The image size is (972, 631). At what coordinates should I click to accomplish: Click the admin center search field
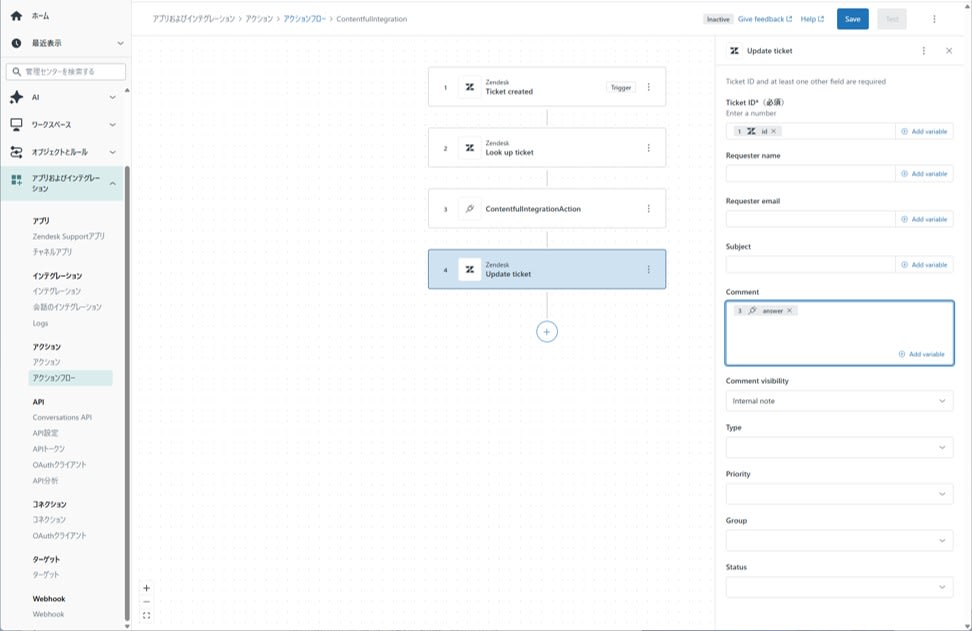pos(66,72)
